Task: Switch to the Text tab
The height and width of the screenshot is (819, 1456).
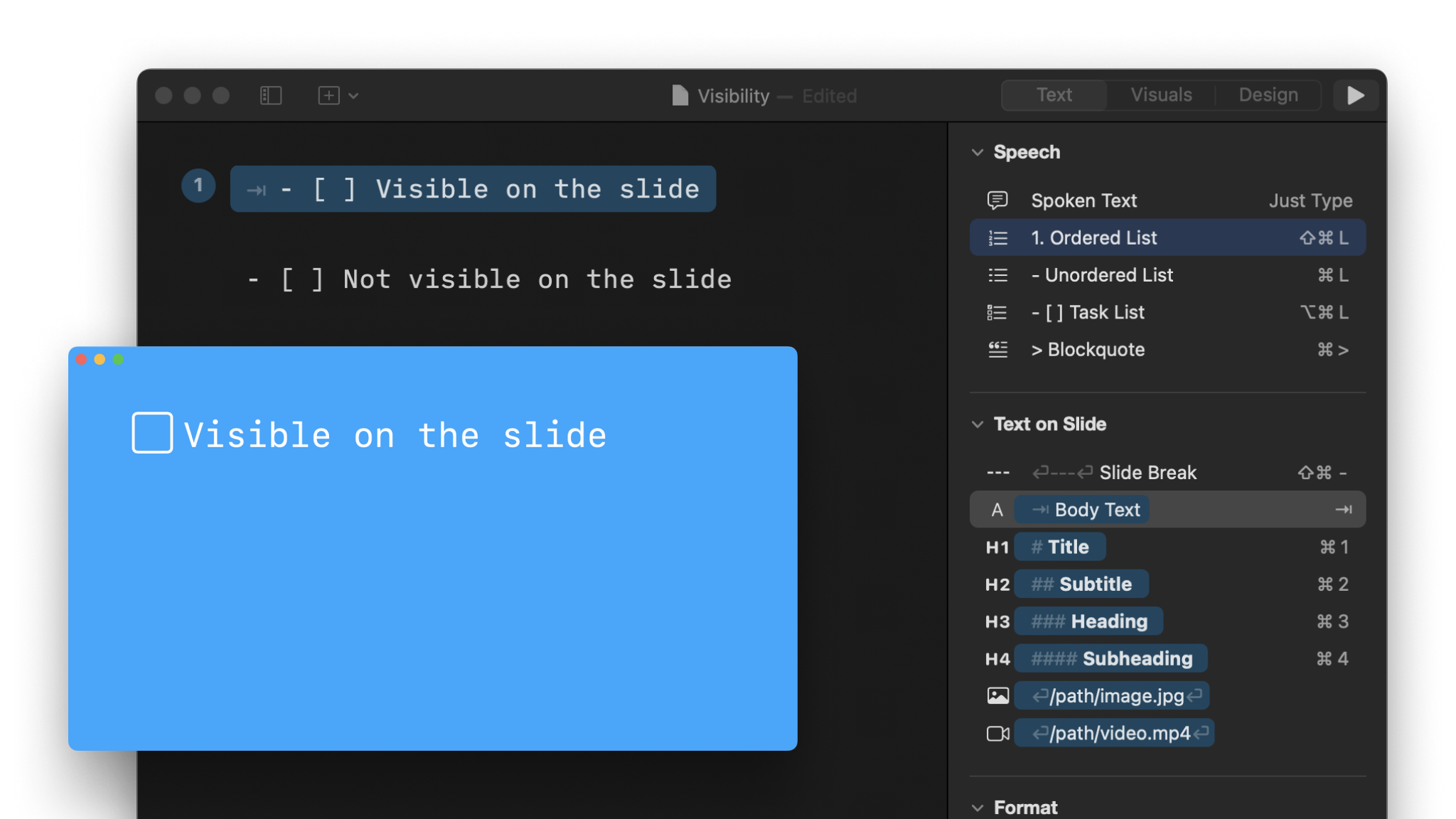Action: click(1054, 95)
